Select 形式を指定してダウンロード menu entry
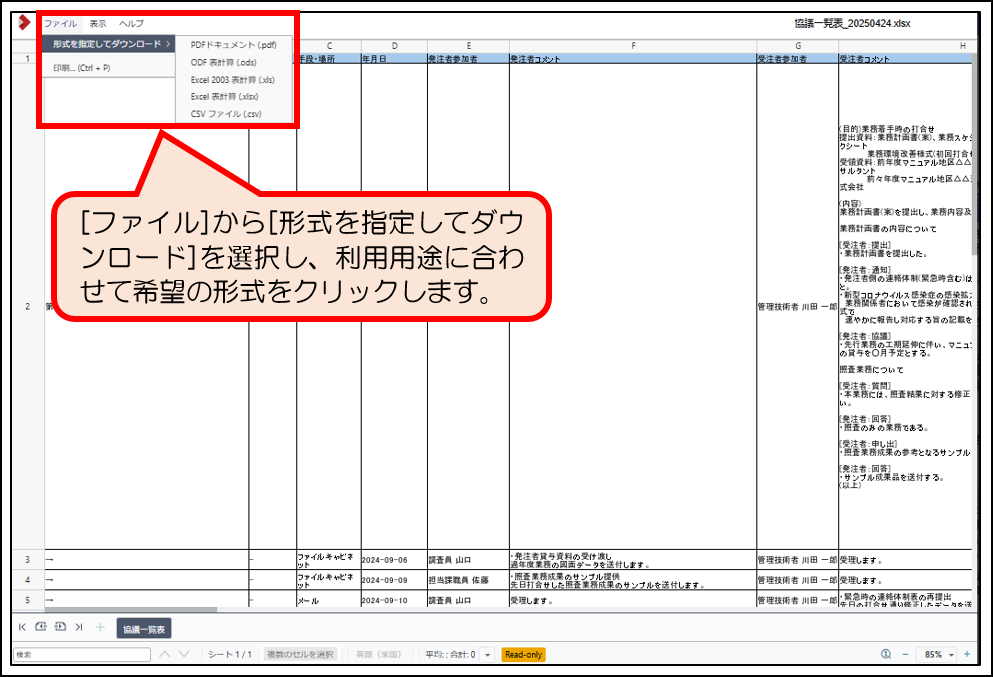Image resolution: width=993 pixels, height=677 pixels. (109, 44)
